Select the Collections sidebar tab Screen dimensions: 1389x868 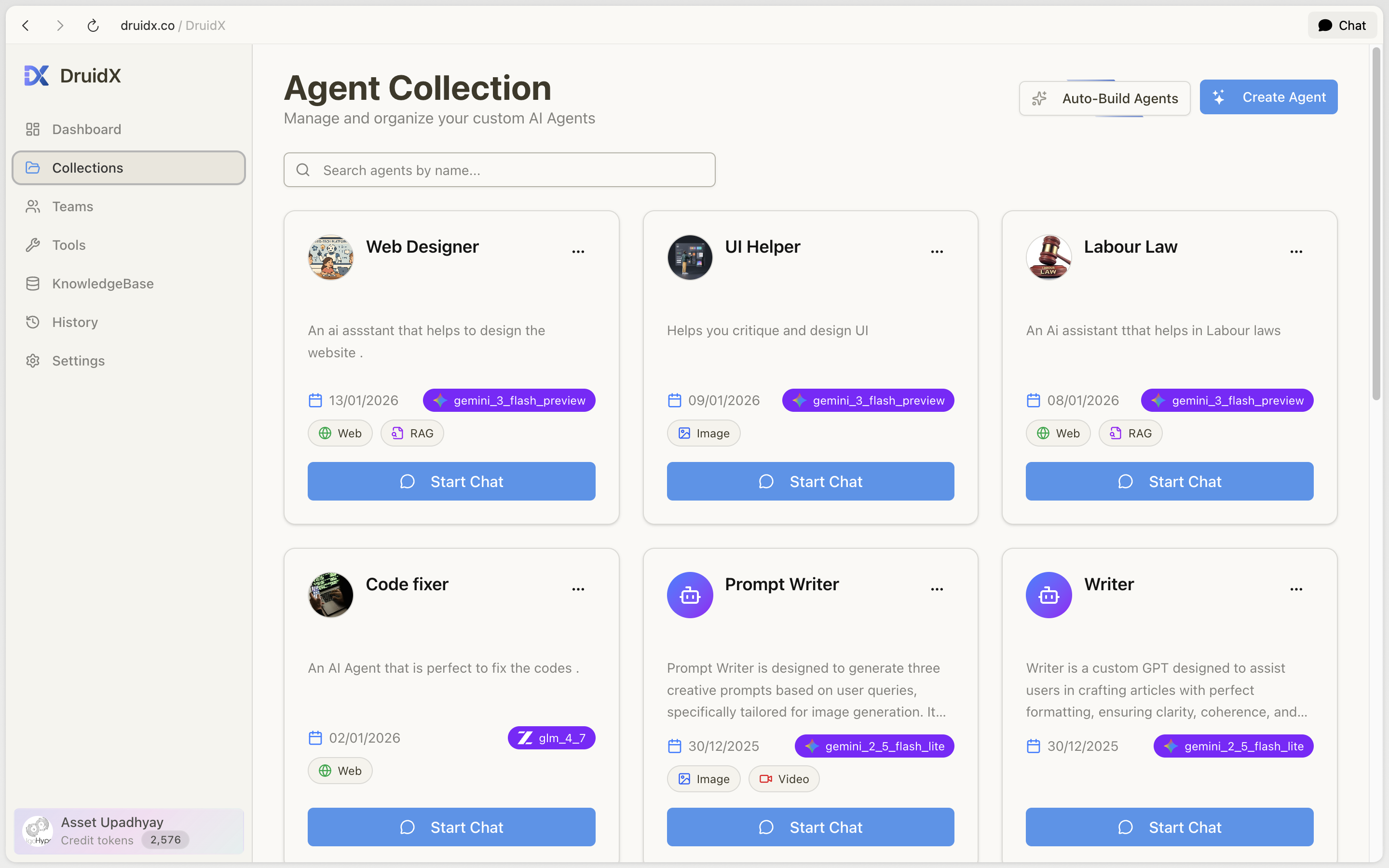[129, 168]
